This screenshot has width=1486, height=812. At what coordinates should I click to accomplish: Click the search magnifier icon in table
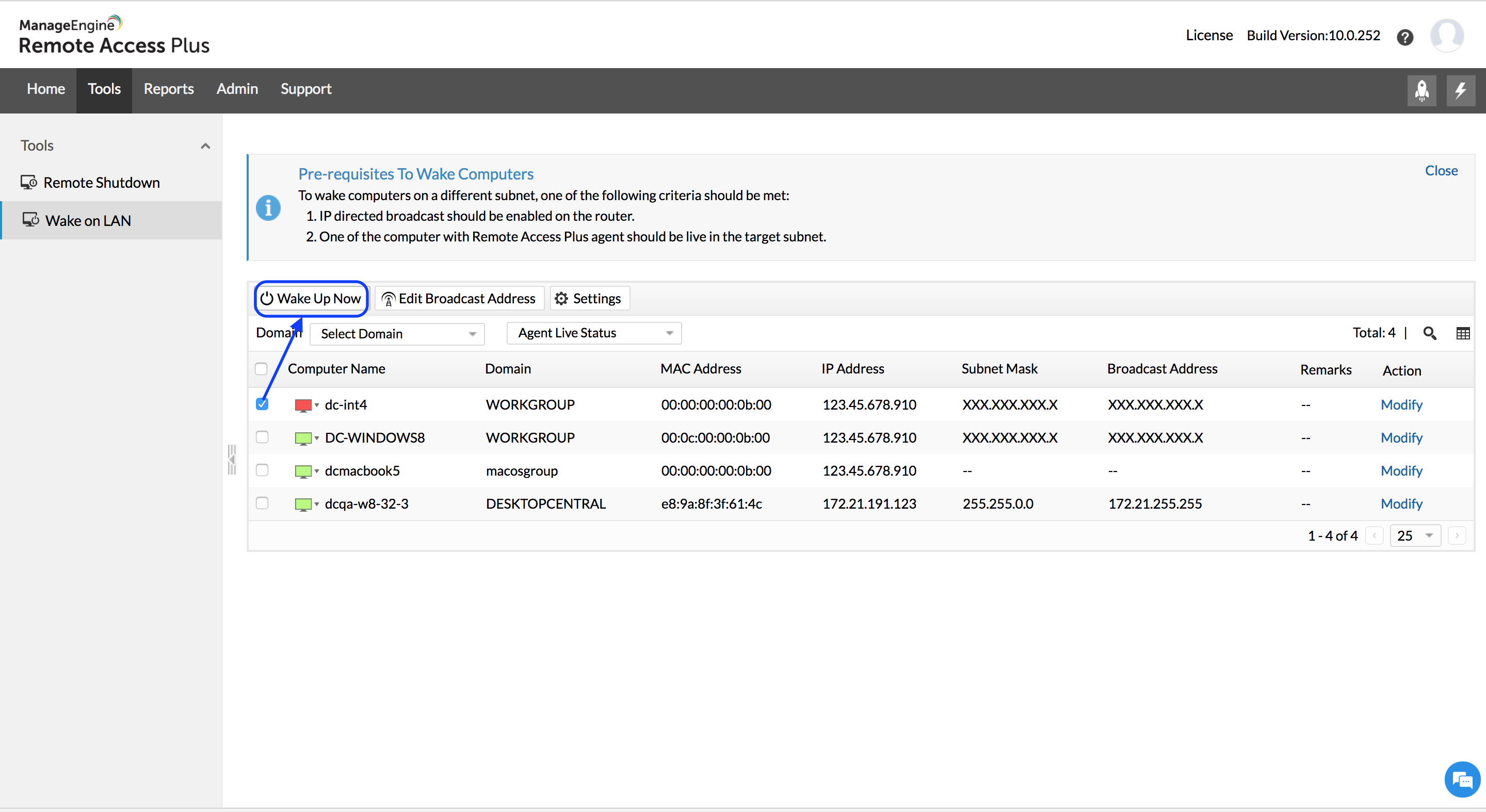[x=1429, y=333]
